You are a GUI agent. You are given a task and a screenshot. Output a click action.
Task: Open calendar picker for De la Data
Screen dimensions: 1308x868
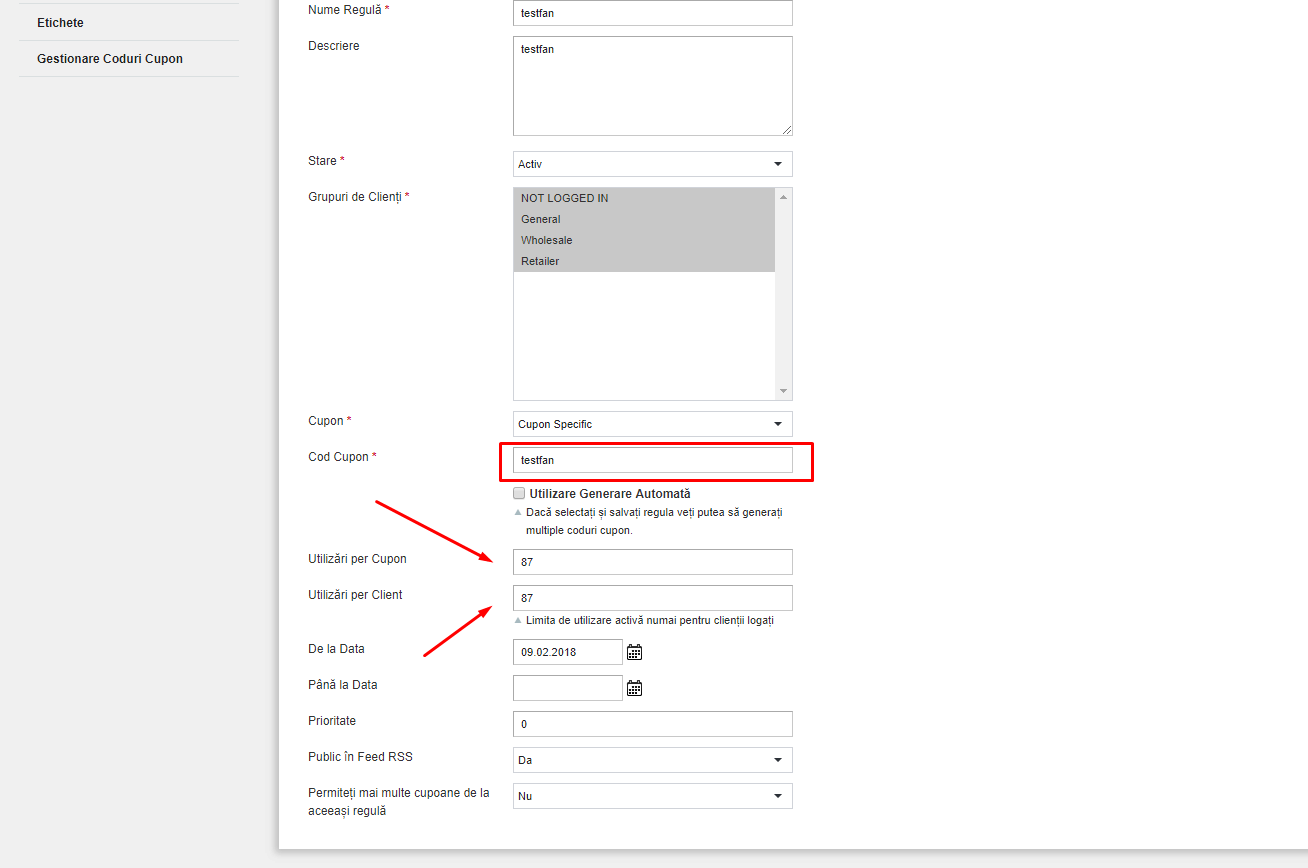coord(634,652)
